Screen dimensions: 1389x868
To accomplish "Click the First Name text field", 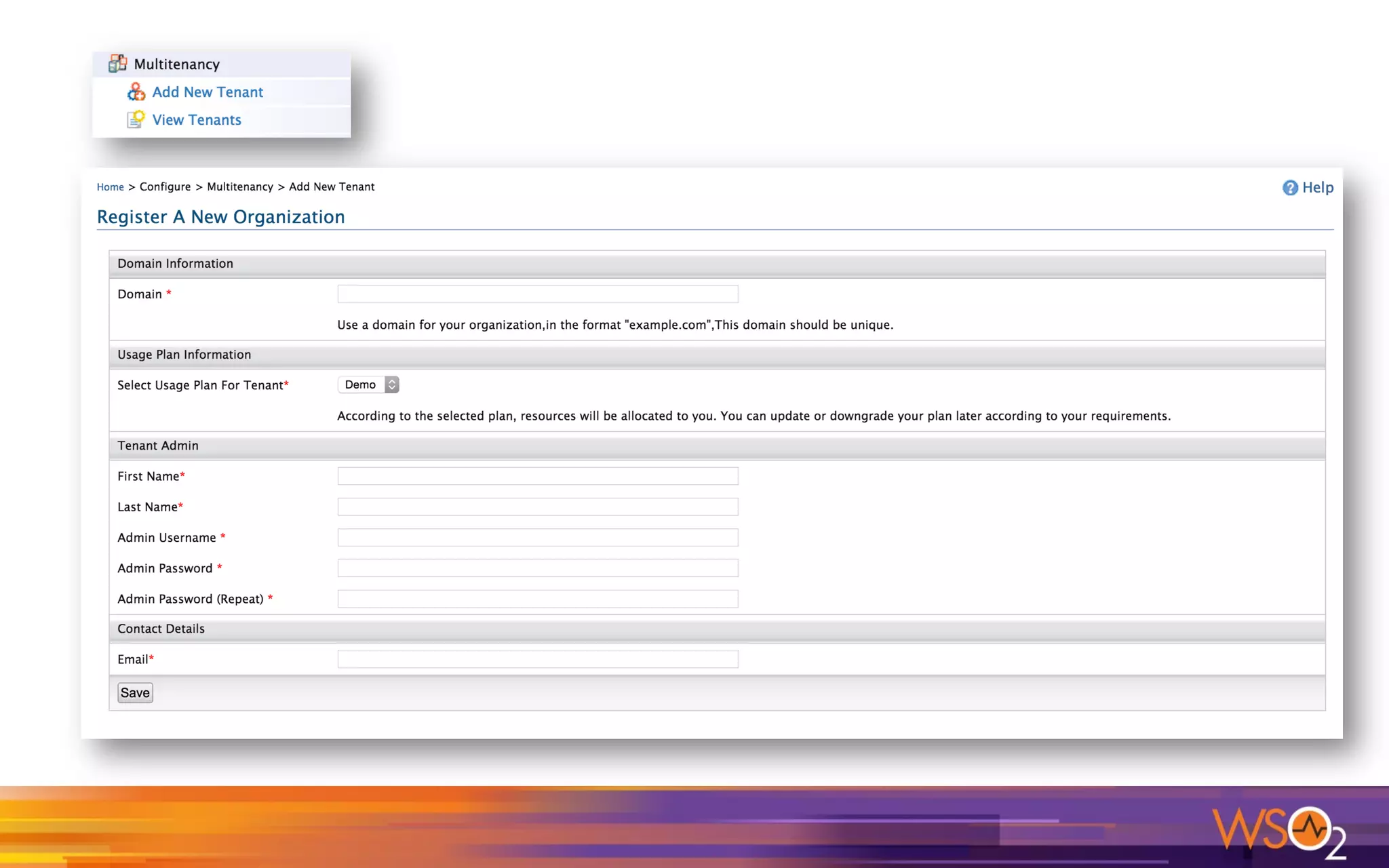I will [x=538, y=476].
